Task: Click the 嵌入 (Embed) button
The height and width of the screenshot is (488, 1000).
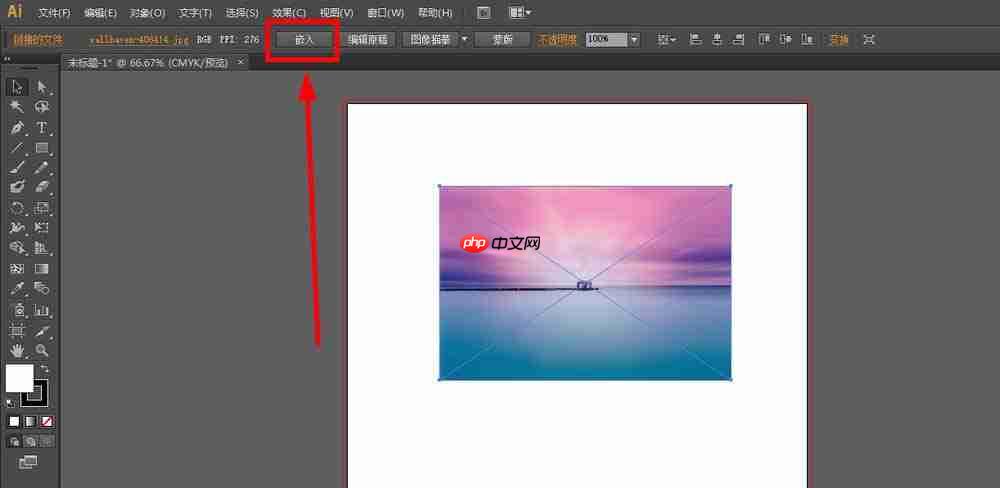Action: pyautogui.click(x=305, y=40)
